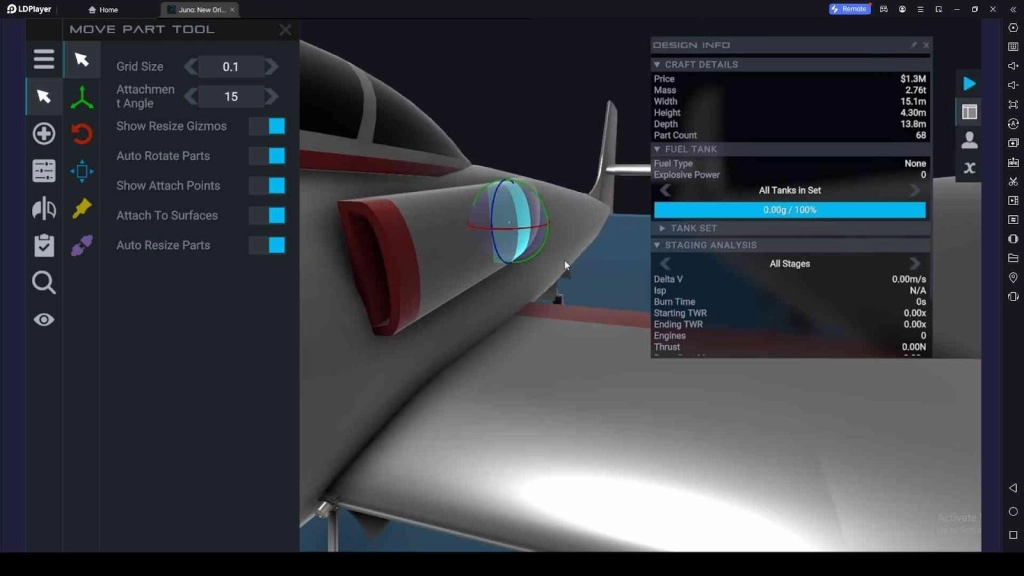The image size is (1024, 576).
Task: Select the red Rotate Part tool
Action: click(x=82, y=134)
